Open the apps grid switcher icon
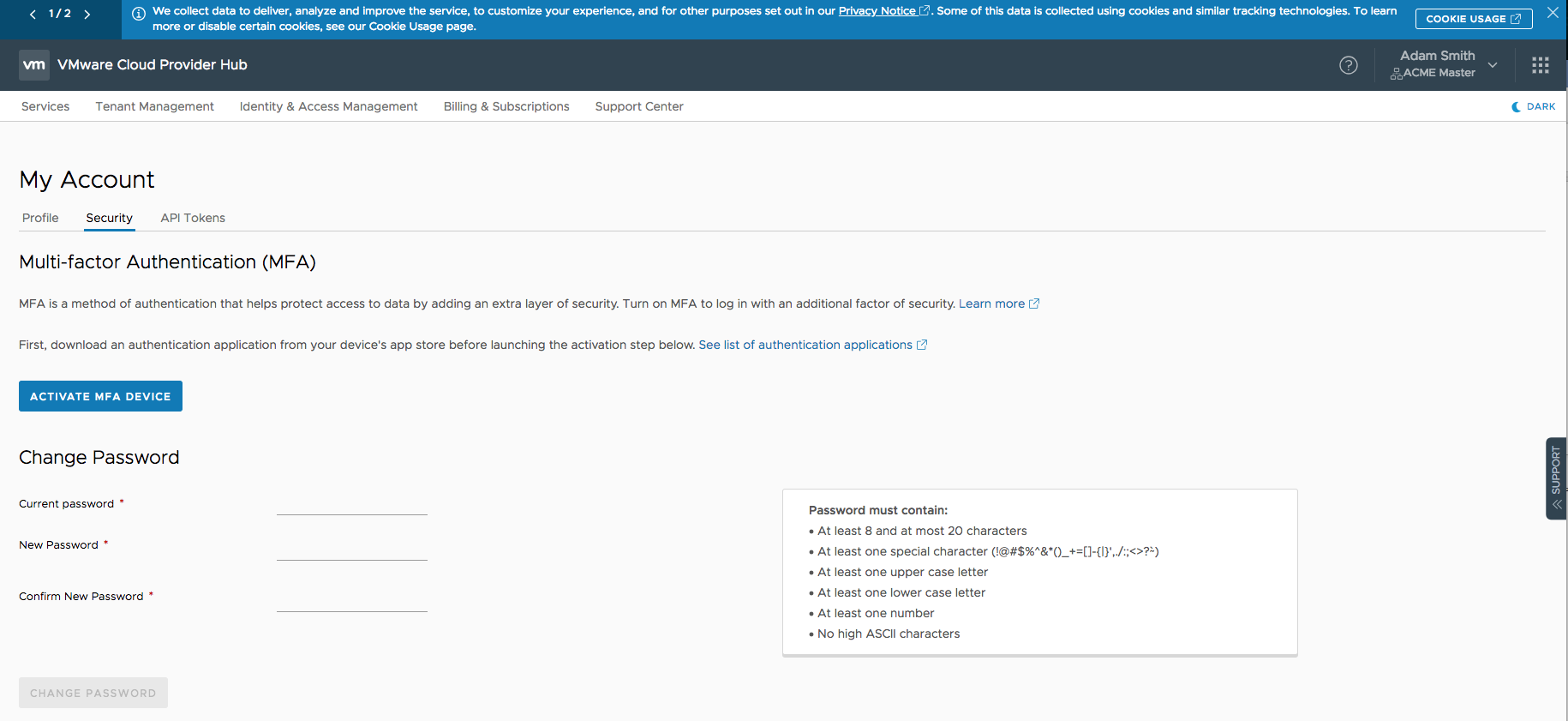The image size is (1568, 721). tap(1540, 65)
